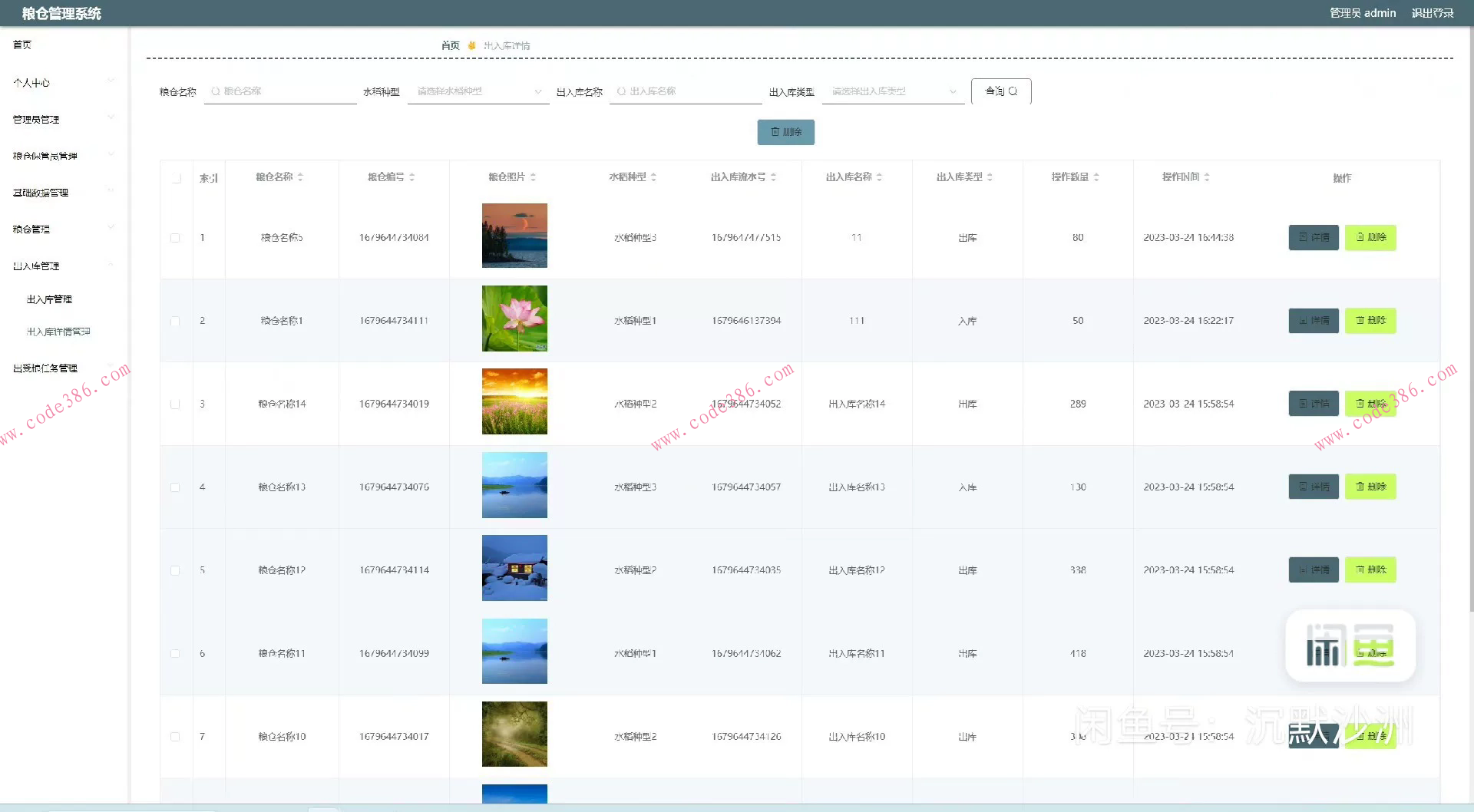Open 出入库管理 submenu item
This screenshot has width=1474, height=812.
(x=49, y=299)
